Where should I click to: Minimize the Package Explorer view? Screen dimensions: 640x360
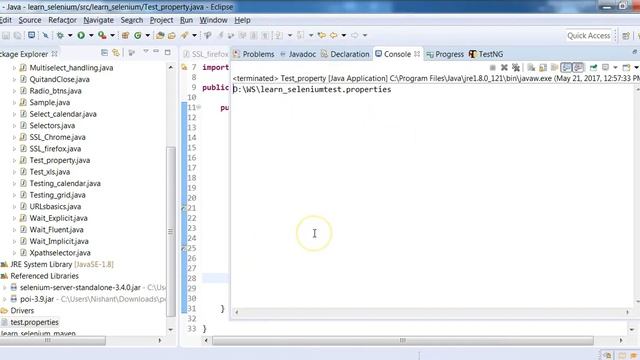[x=156, y=52]
